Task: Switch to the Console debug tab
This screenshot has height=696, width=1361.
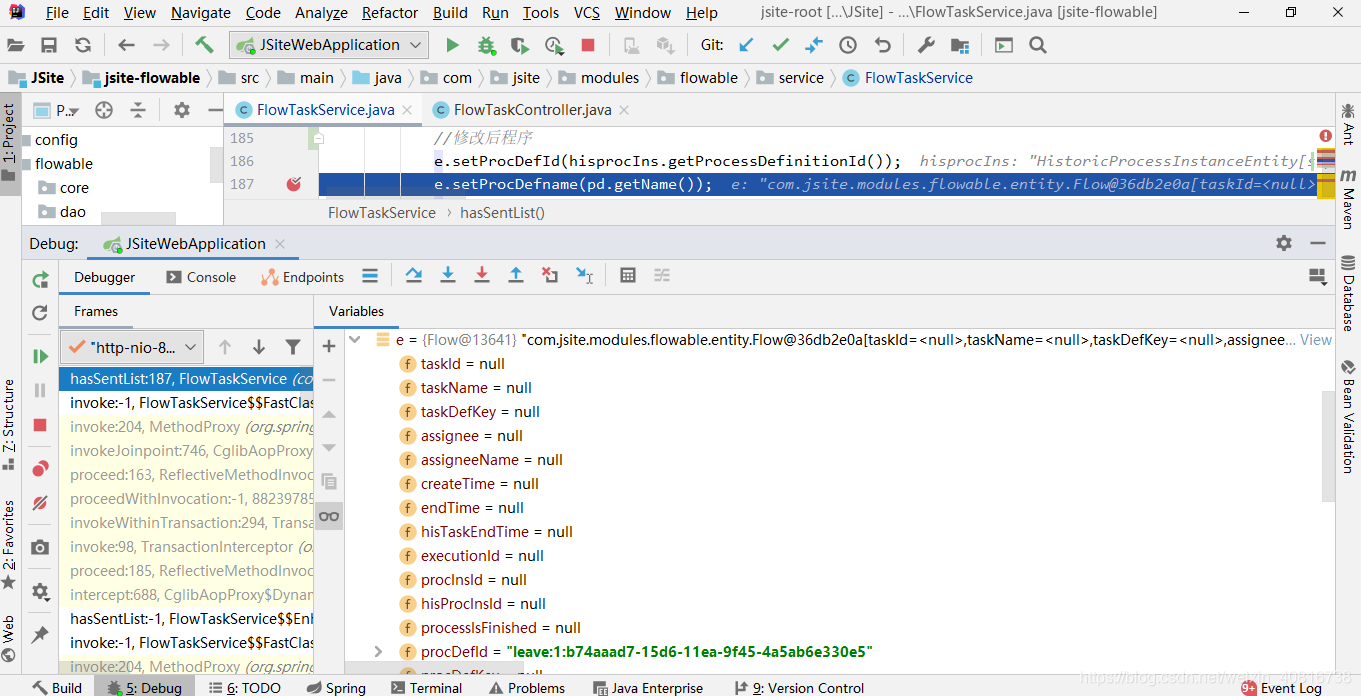Action: pos(201,277)
